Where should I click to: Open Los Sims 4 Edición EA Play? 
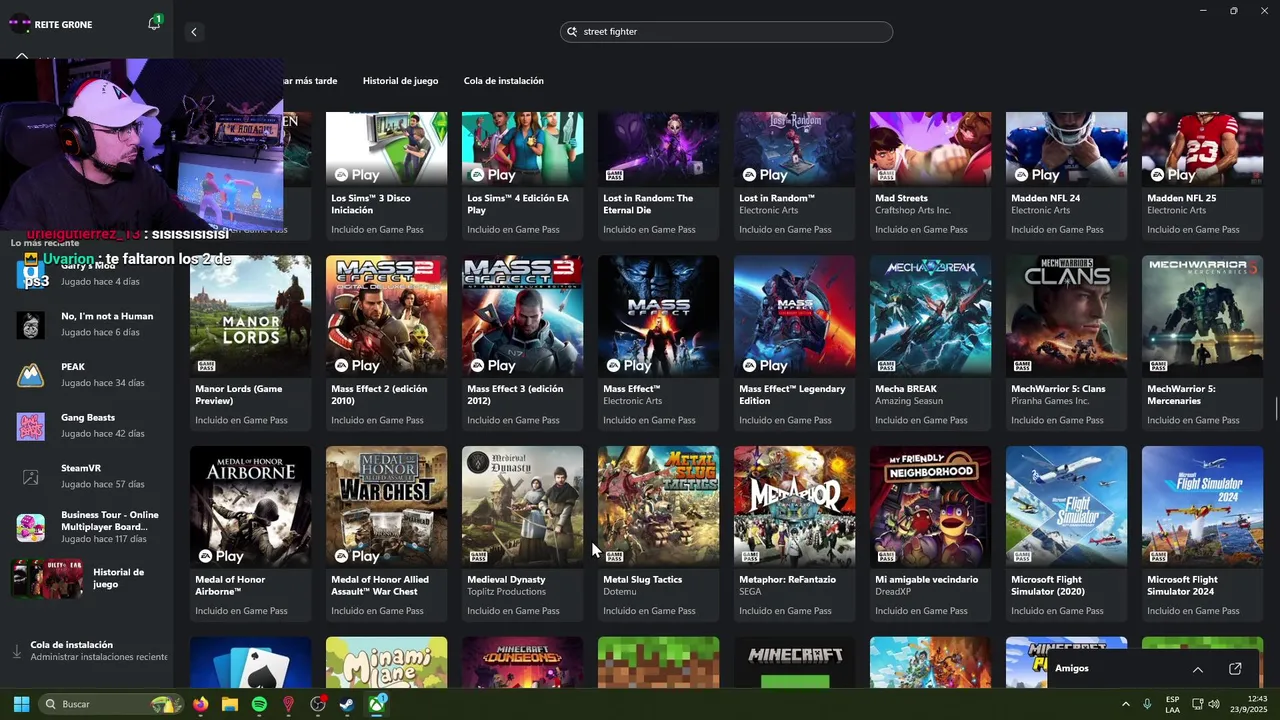(522, 176)
